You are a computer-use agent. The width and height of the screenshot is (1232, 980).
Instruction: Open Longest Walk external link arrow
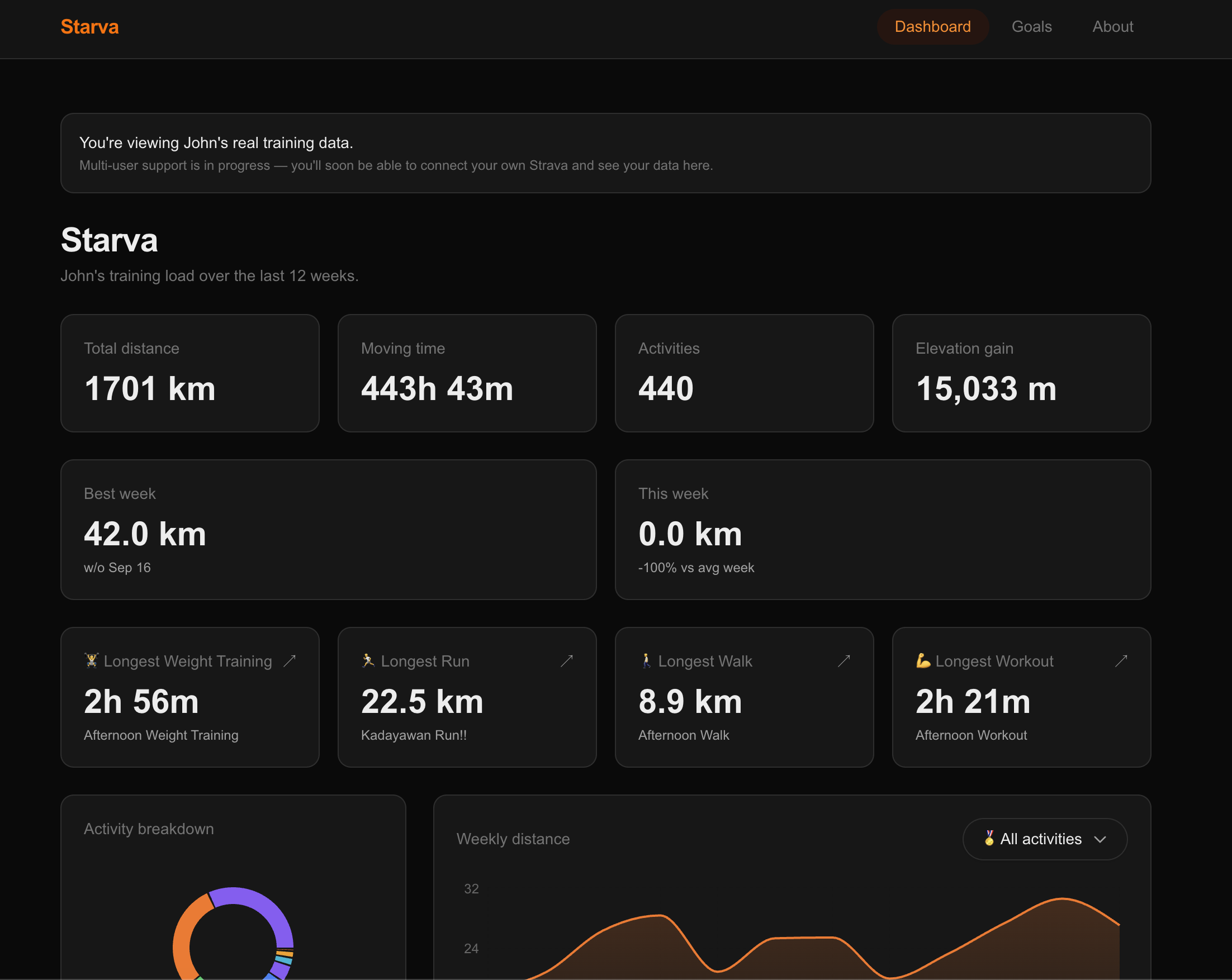click(844, 661)
